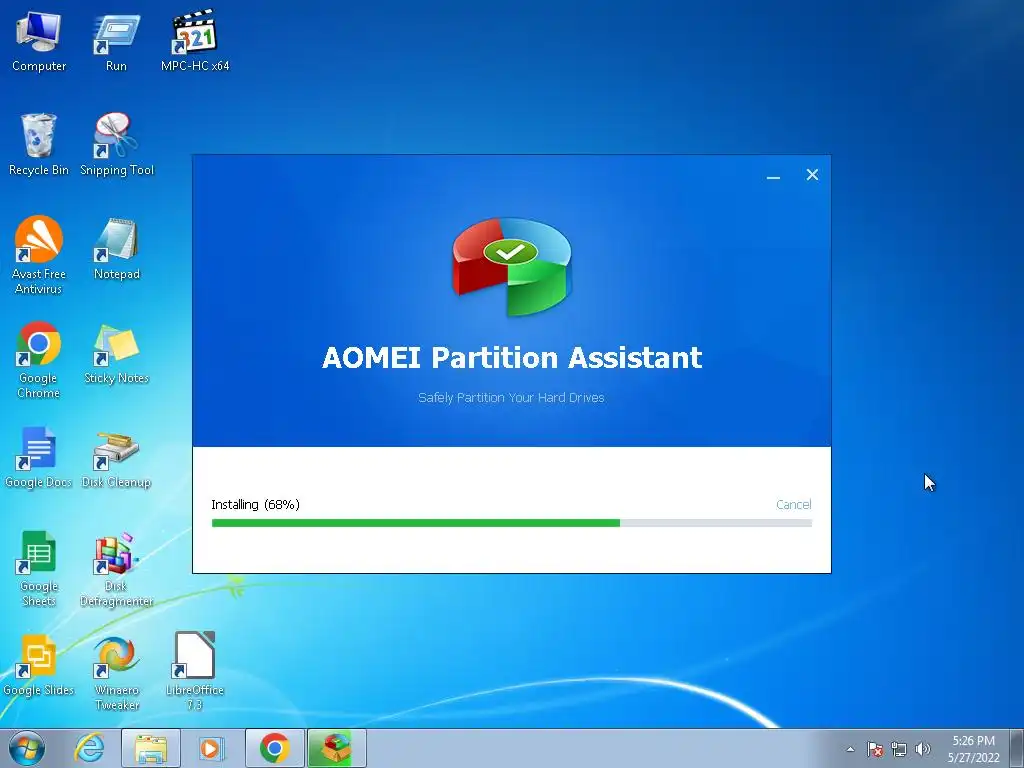Minimize the AOMEI installer window

(773, 175)
